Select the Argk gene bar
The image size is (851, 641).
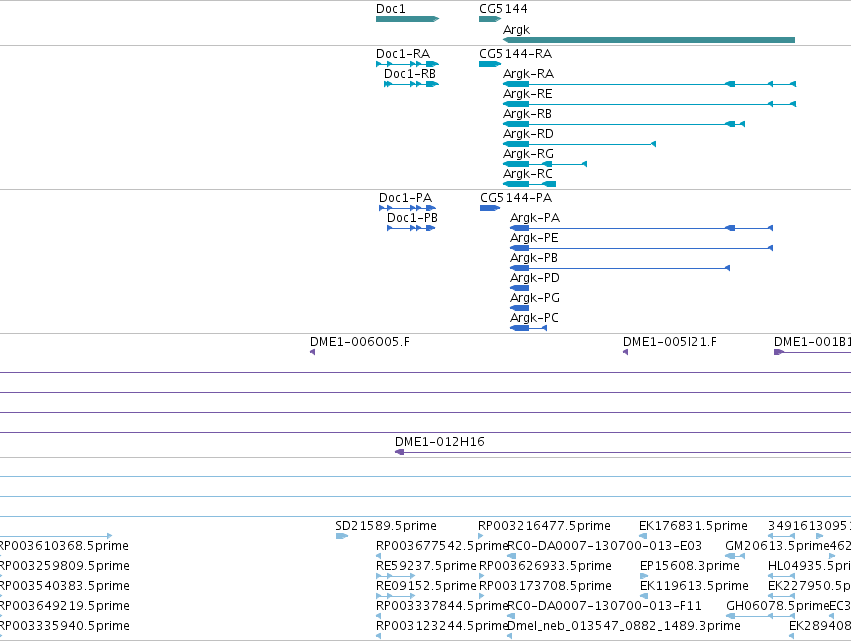(649, 40)
